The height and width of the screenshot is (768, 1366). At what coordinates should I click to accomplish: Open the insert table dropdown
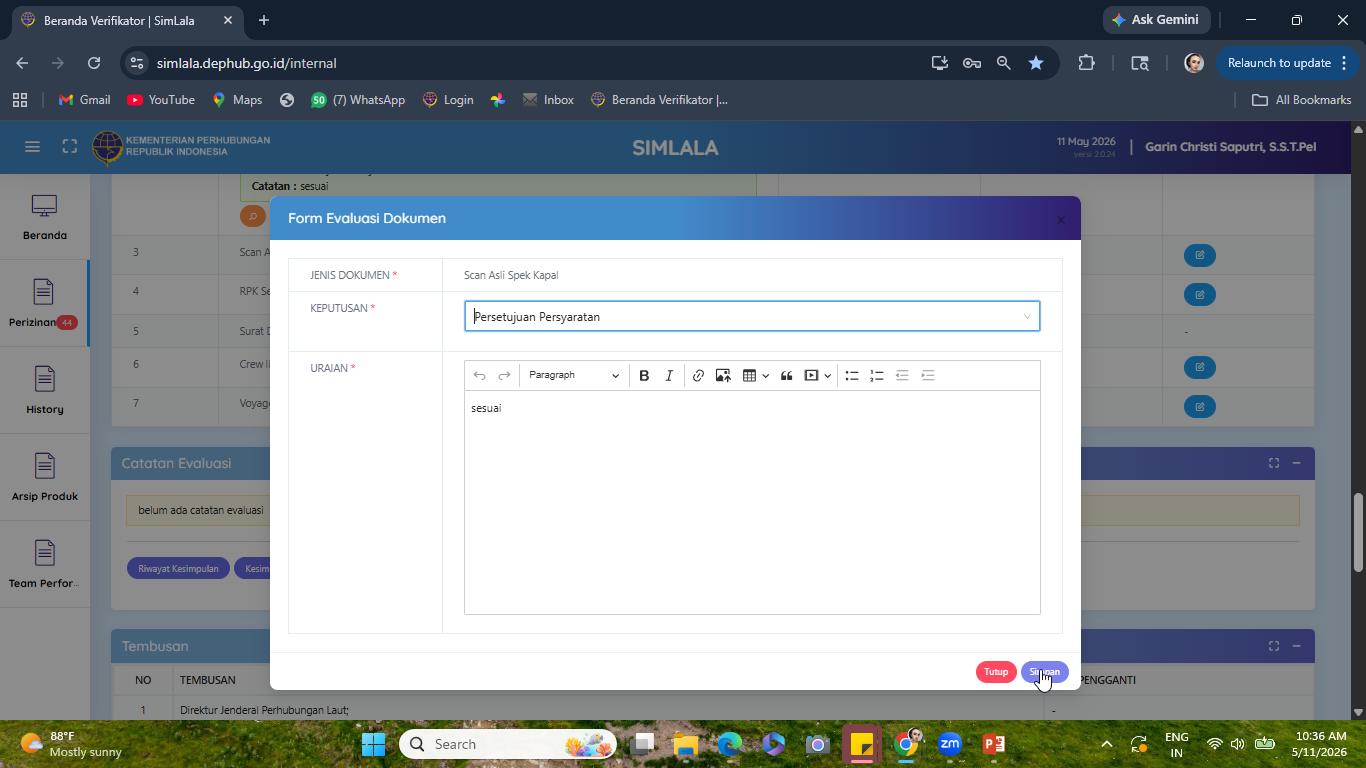[x=755, y=375]
